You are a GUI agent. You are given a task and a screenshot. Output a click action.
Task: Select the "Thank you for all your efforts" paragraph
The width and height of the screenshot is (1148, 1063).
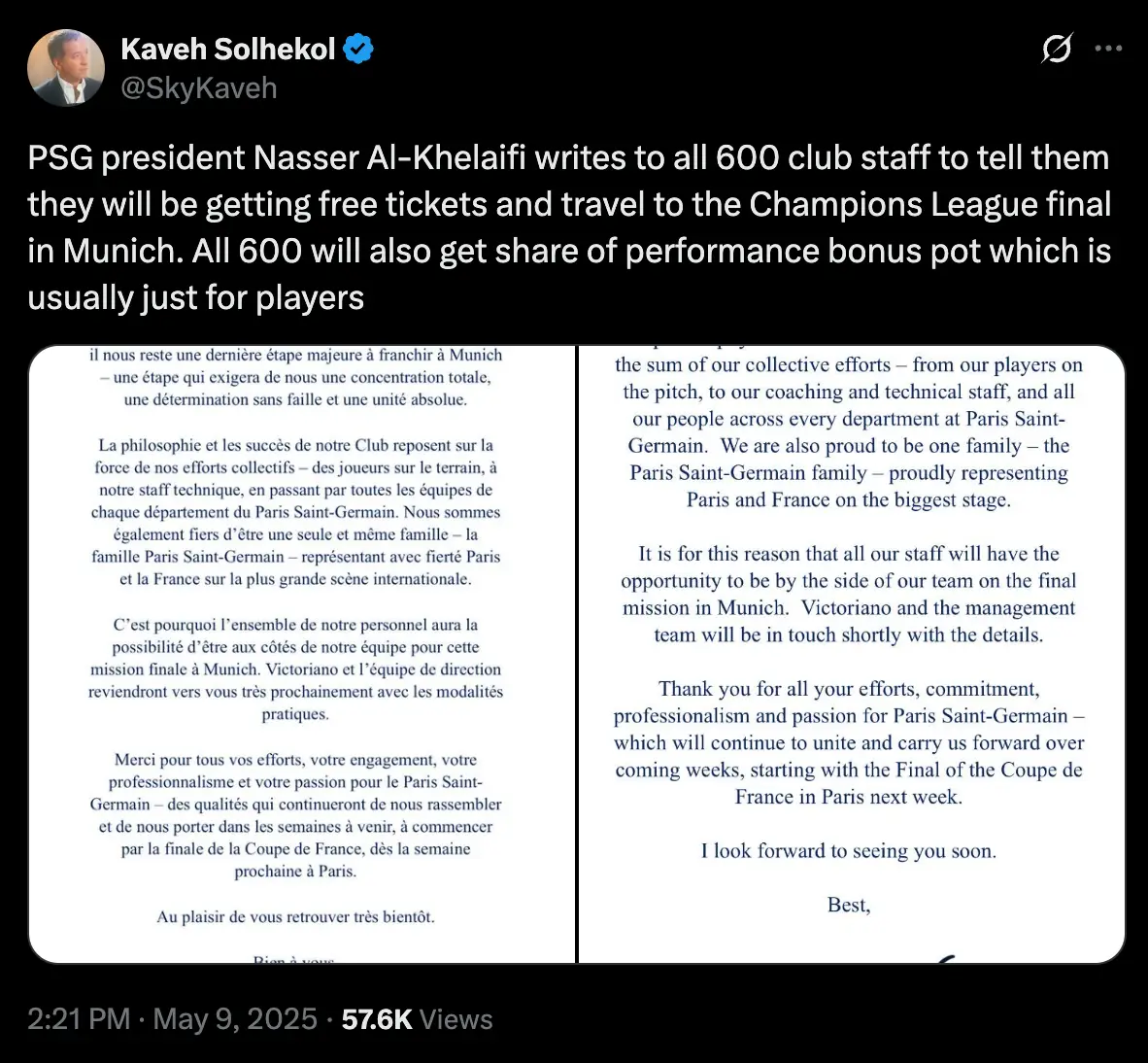pos(849,742)
